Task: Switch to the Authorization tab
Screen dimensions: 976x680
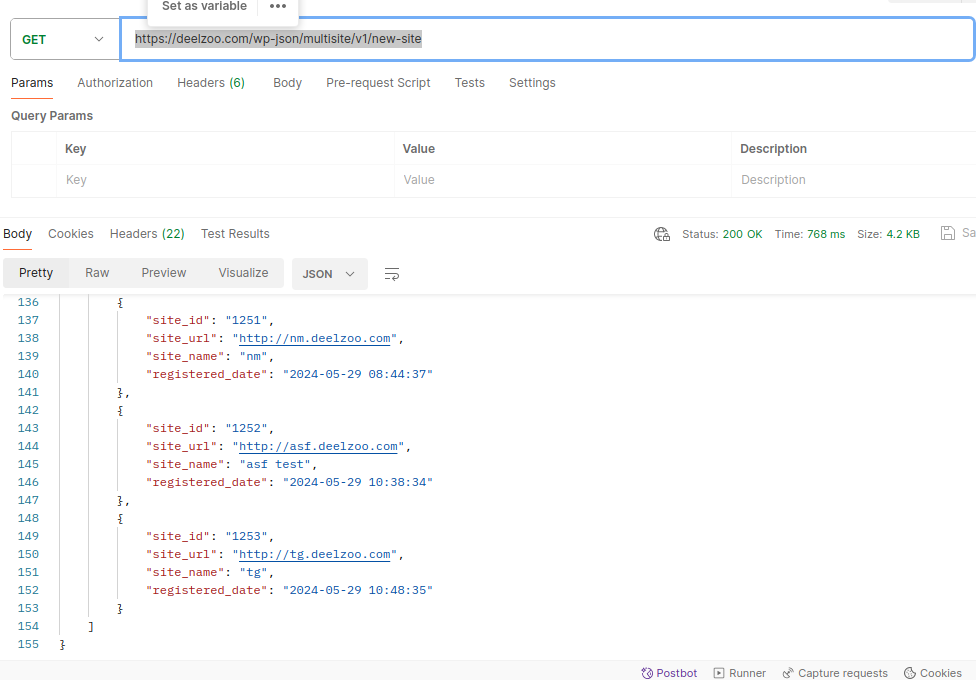Action: point(115,83)
